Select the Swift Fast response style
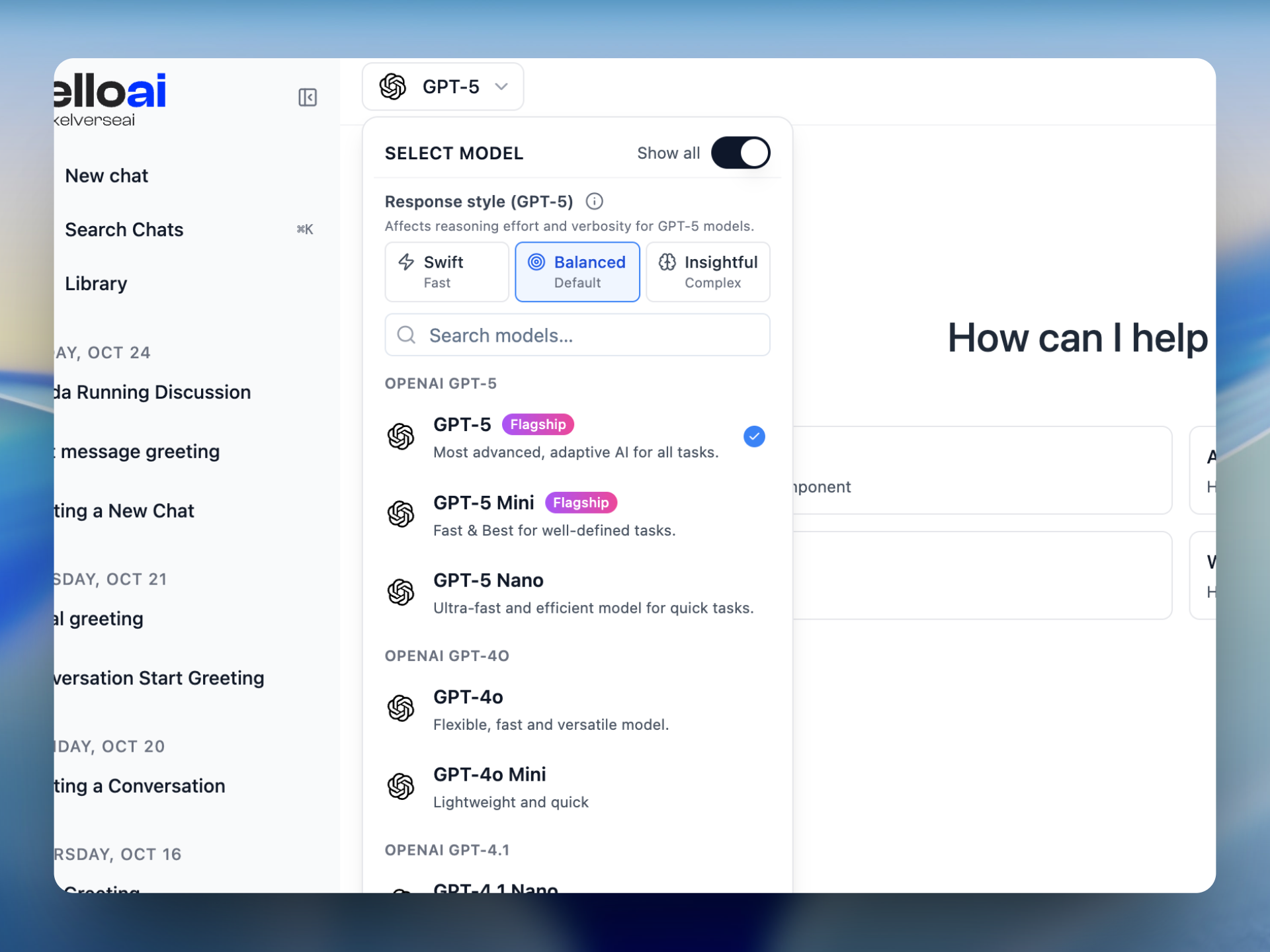 point(446,272)
